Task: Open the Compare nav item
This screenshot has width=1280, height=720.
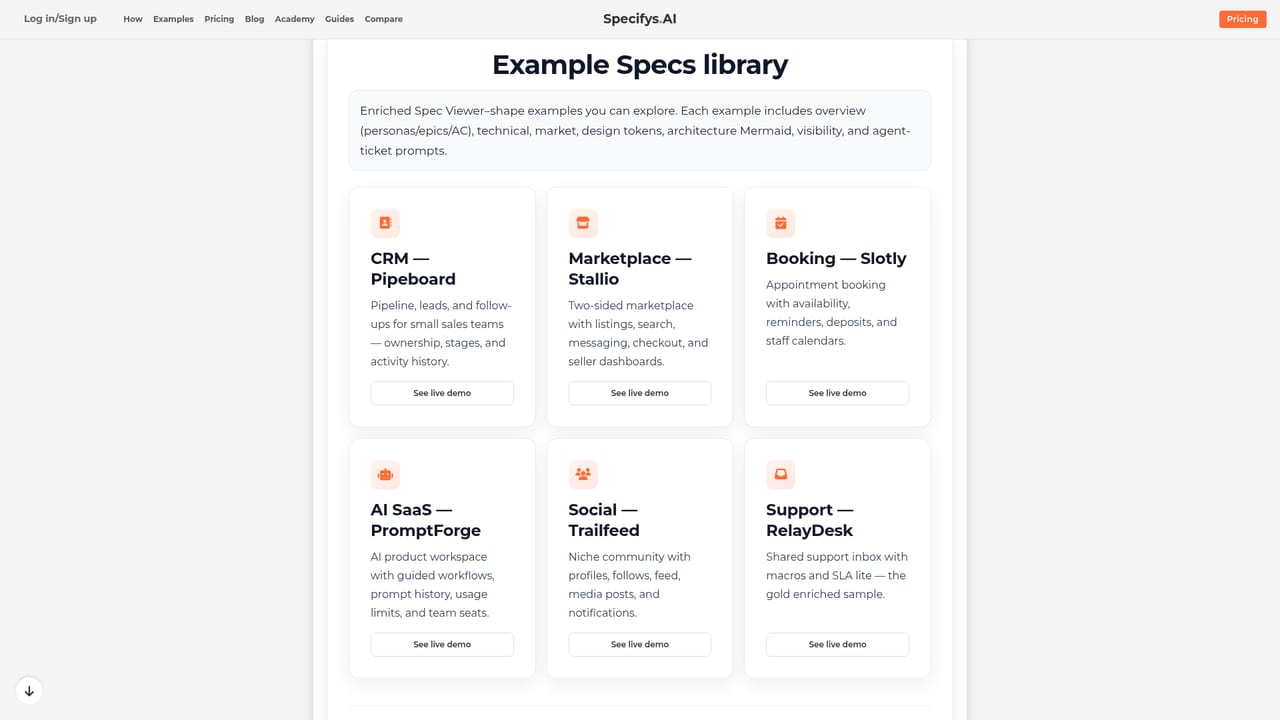Action: [384, 19]
